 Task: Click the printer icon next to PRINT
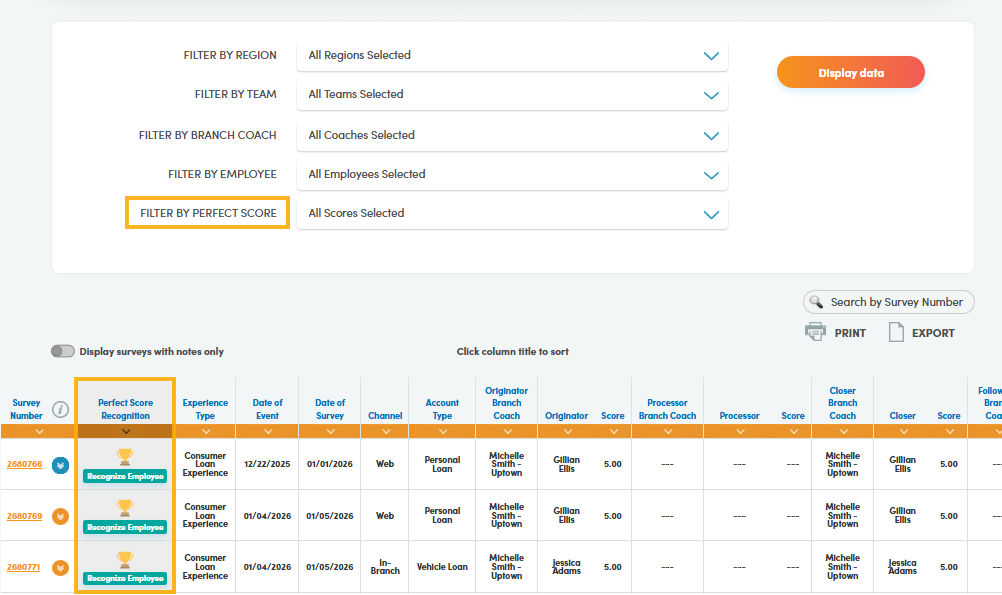816,332
